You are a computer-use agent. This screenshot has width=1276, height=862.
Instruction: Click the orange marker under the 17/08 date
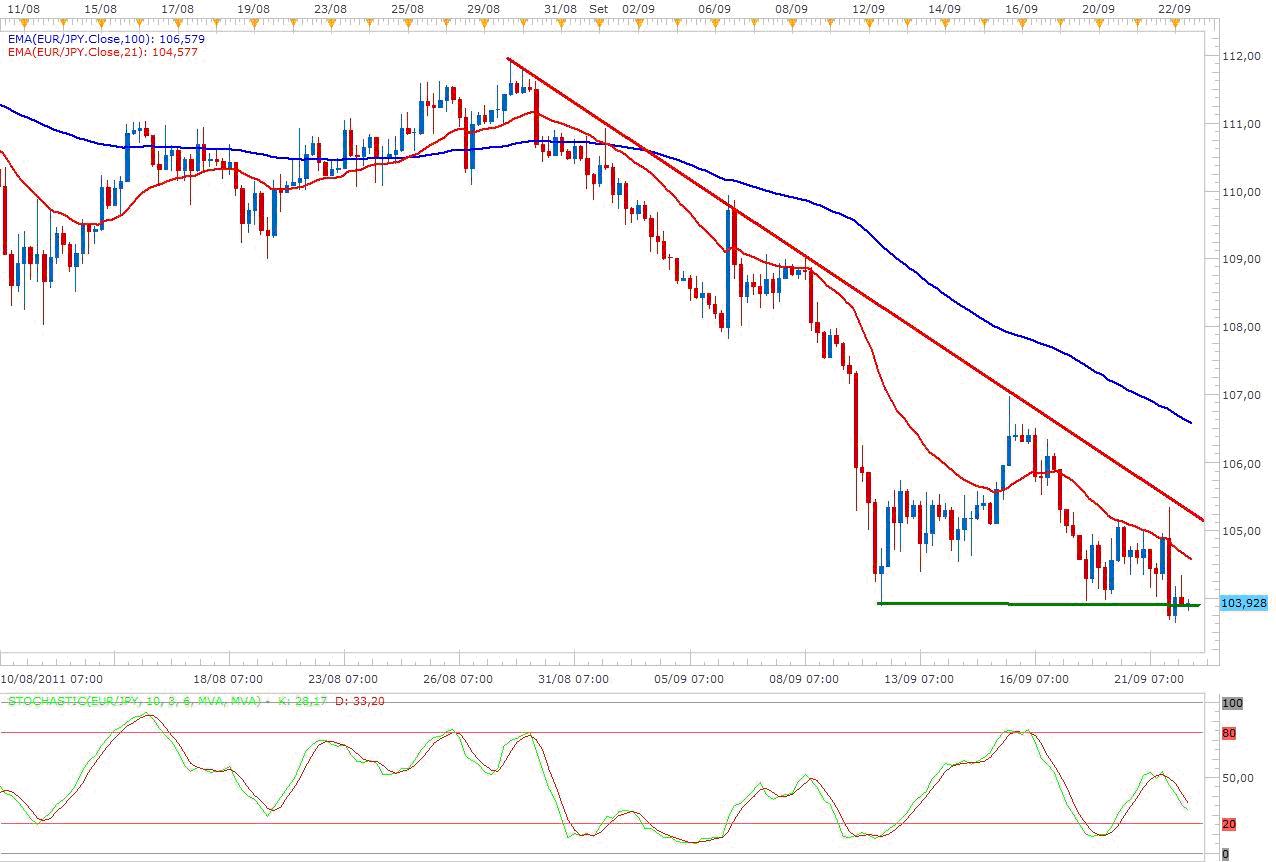pos(177,22)
